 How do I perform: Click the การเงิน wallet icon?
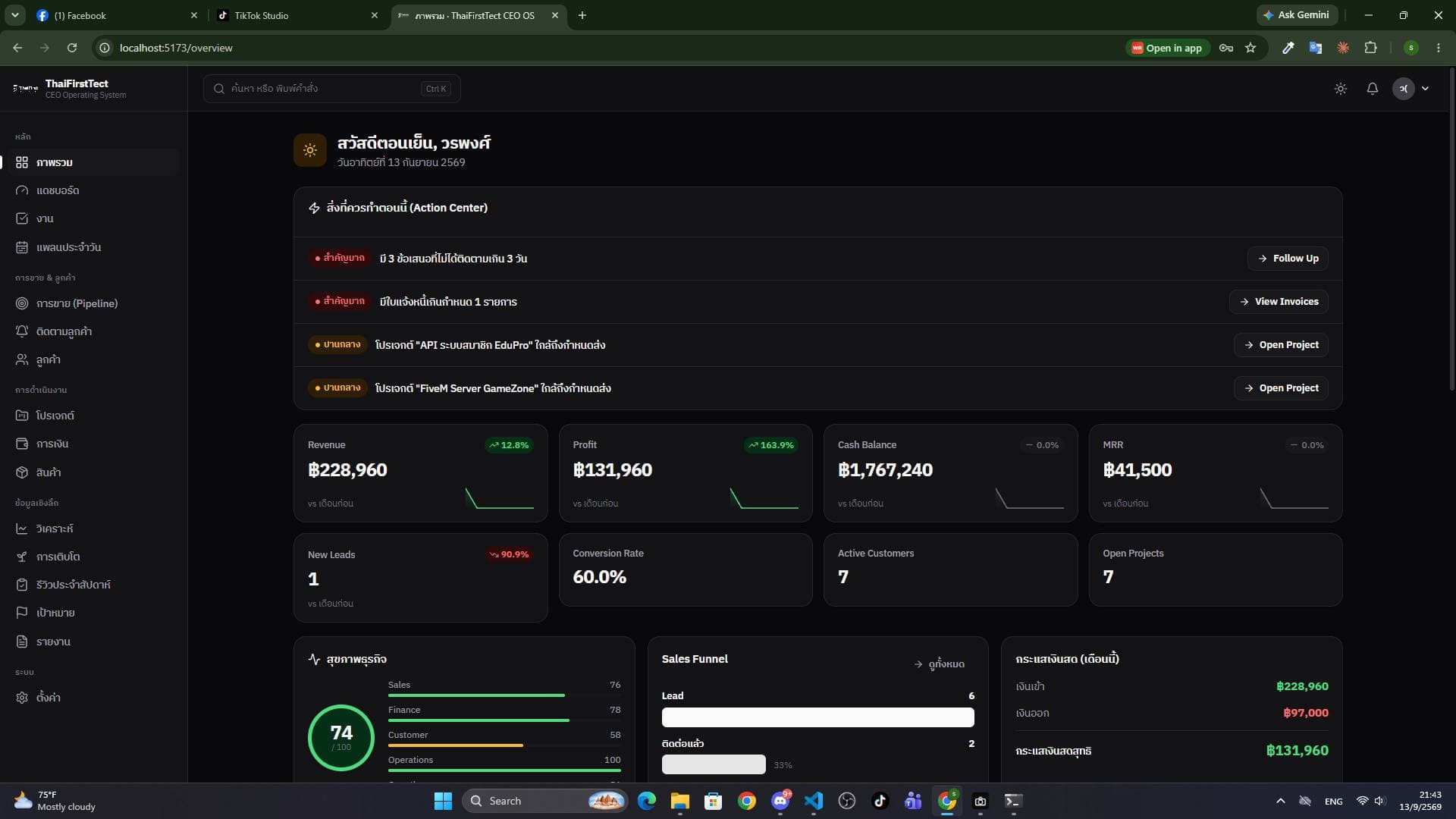pos(22,444)
